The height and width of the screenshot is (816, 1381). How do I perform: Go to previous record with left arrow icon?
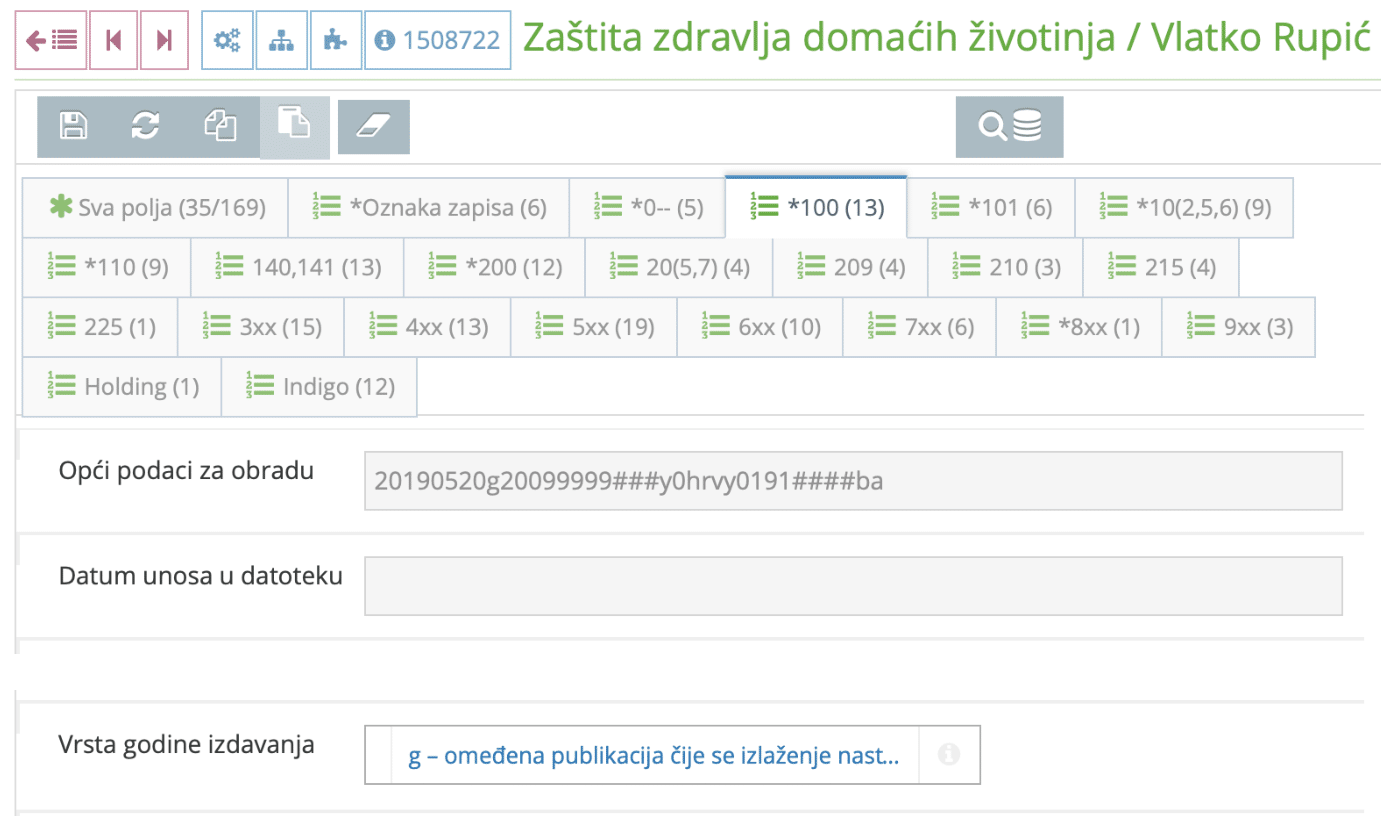(113, 40)
